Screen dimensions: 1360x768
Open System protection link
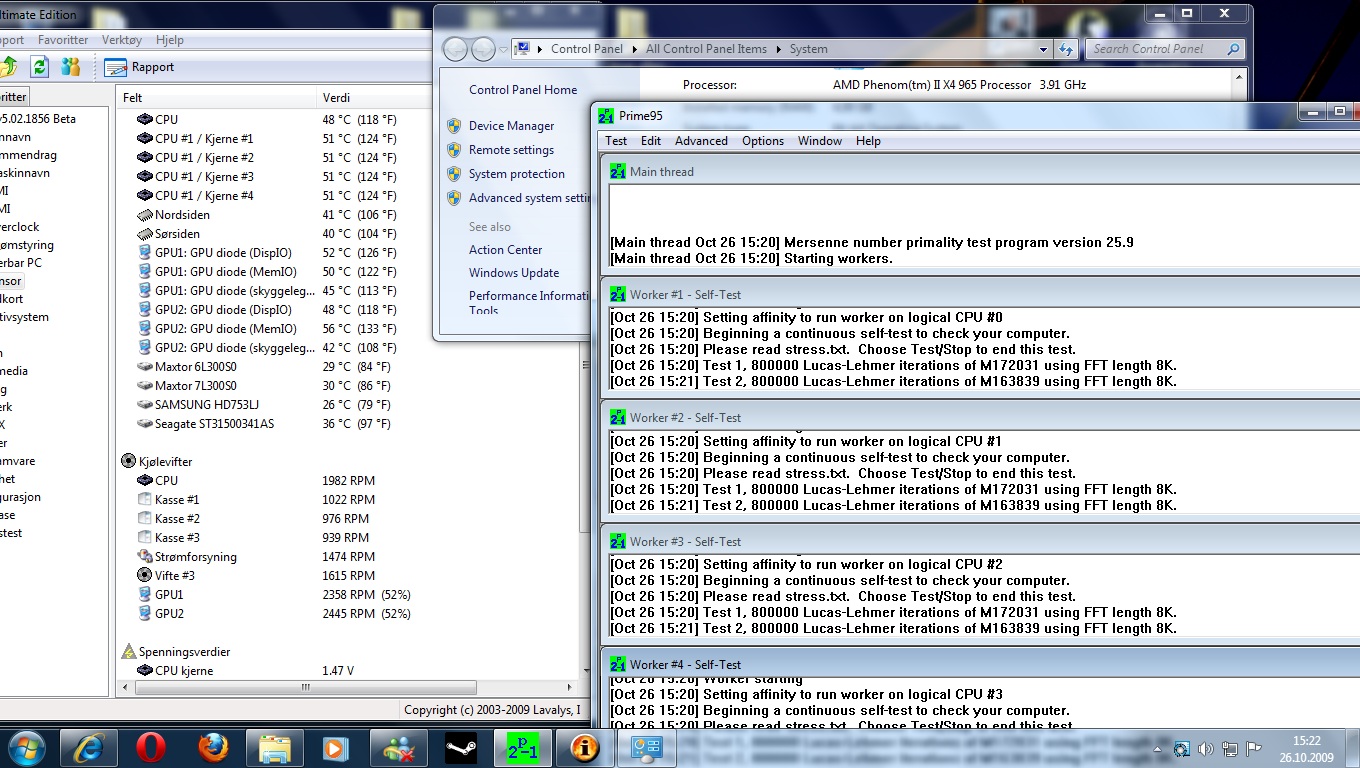517,174
